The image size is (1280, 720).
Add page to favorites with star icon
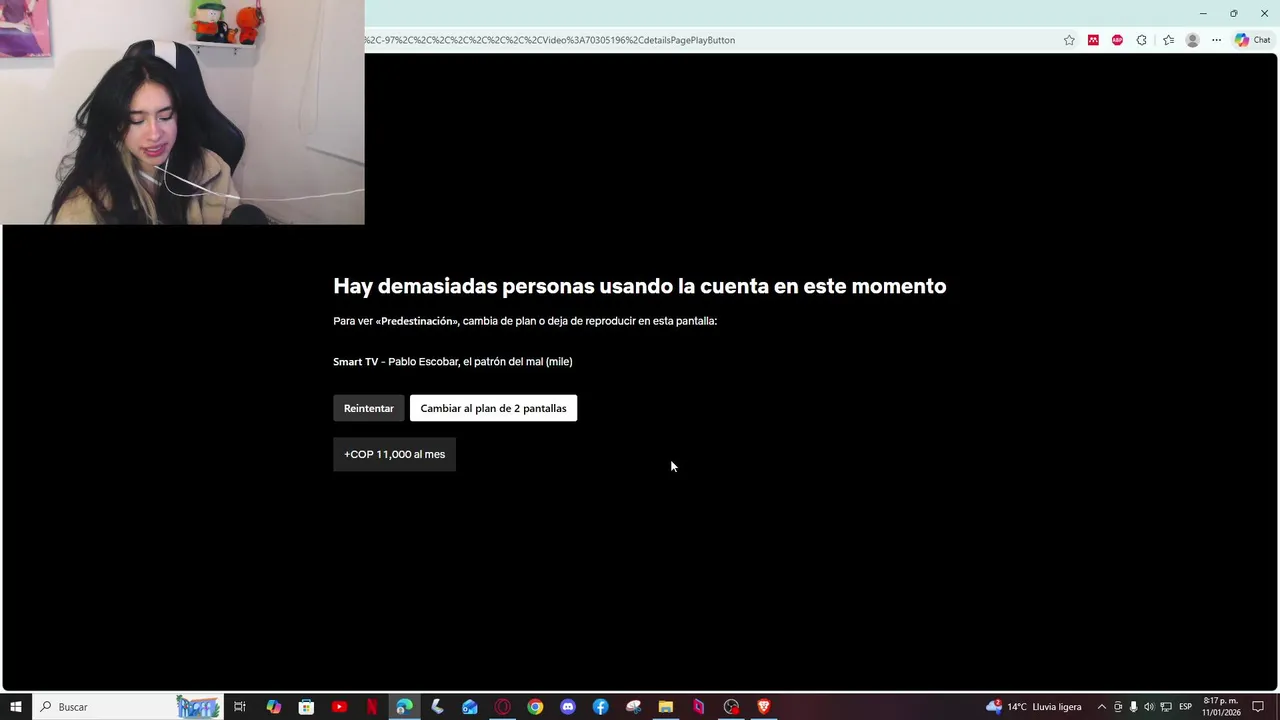(1069, 40)
